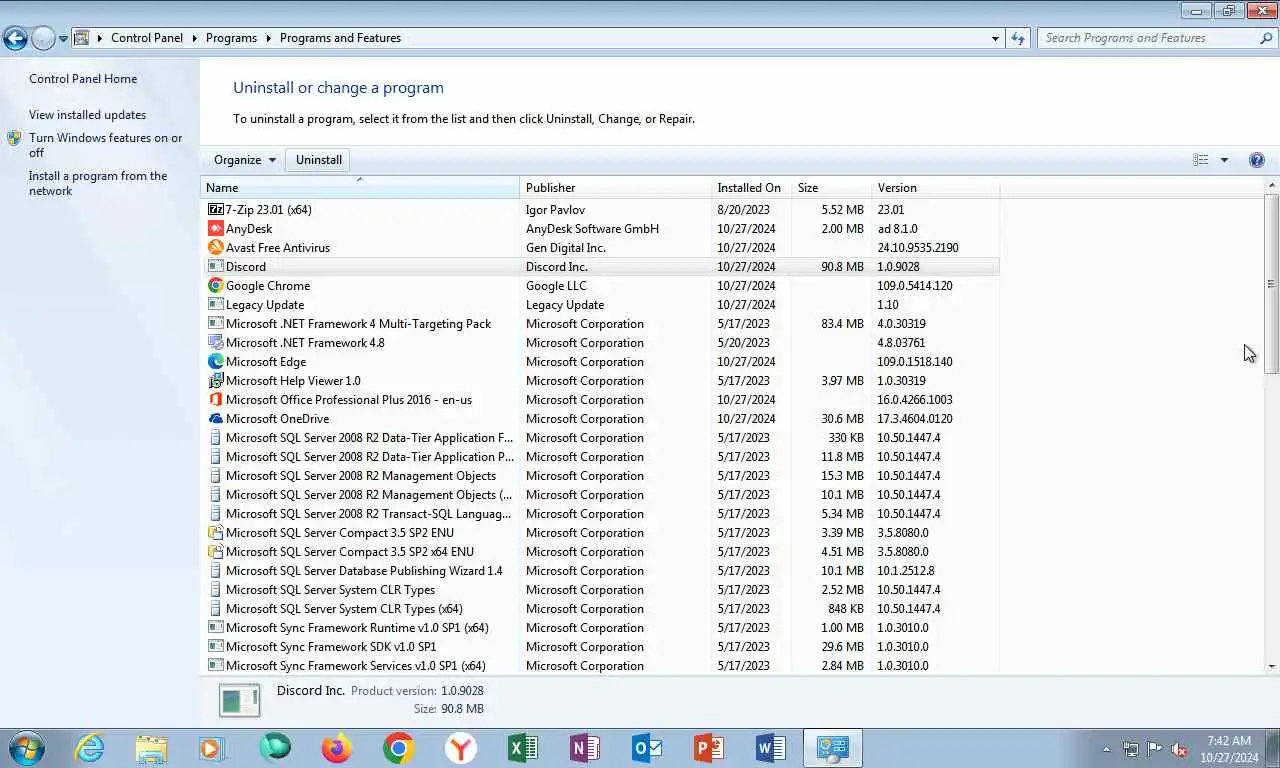
Task: Click the Google Chrome list icon
Action: point(215,286)
